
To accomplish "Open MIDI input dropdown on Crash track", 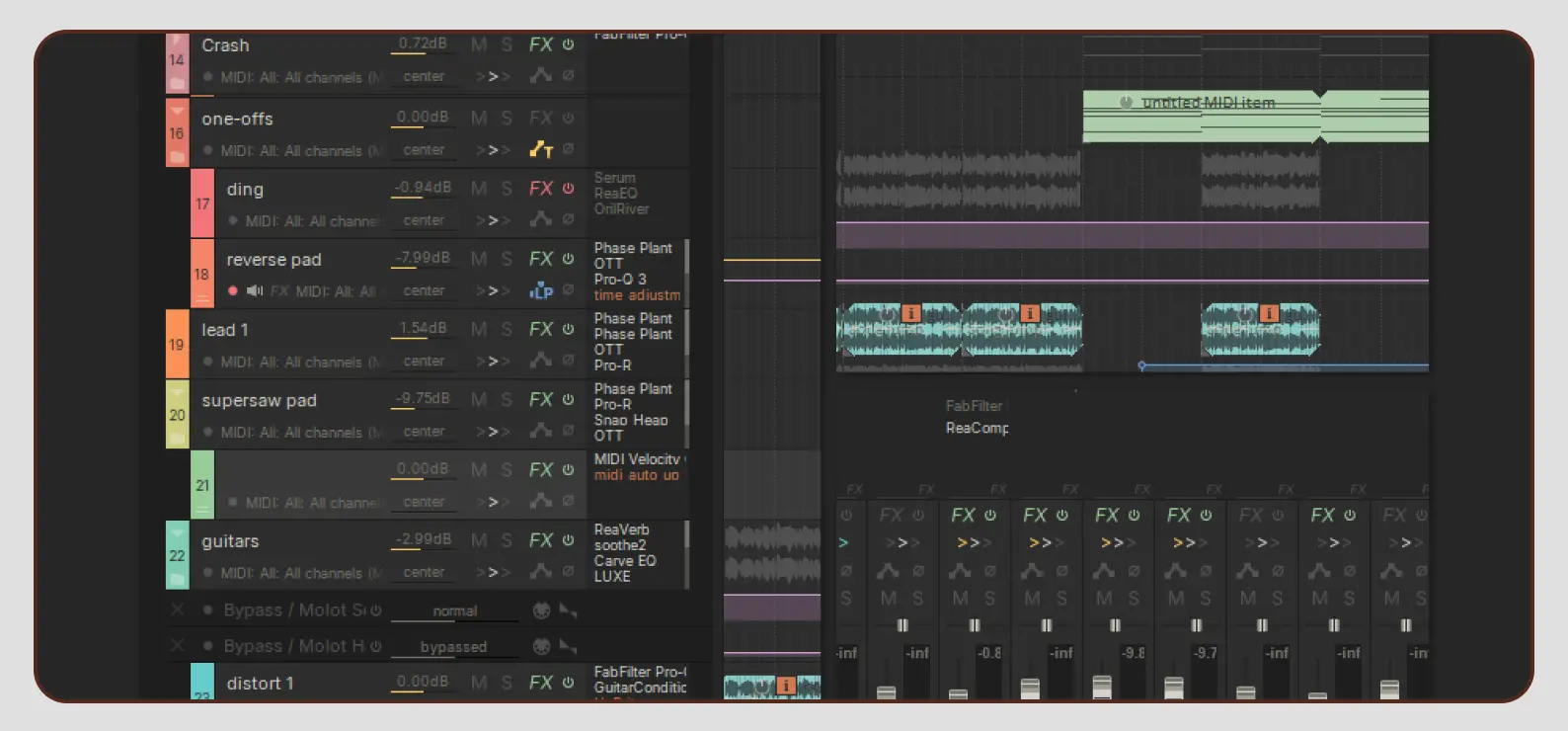I will point(302,77).
